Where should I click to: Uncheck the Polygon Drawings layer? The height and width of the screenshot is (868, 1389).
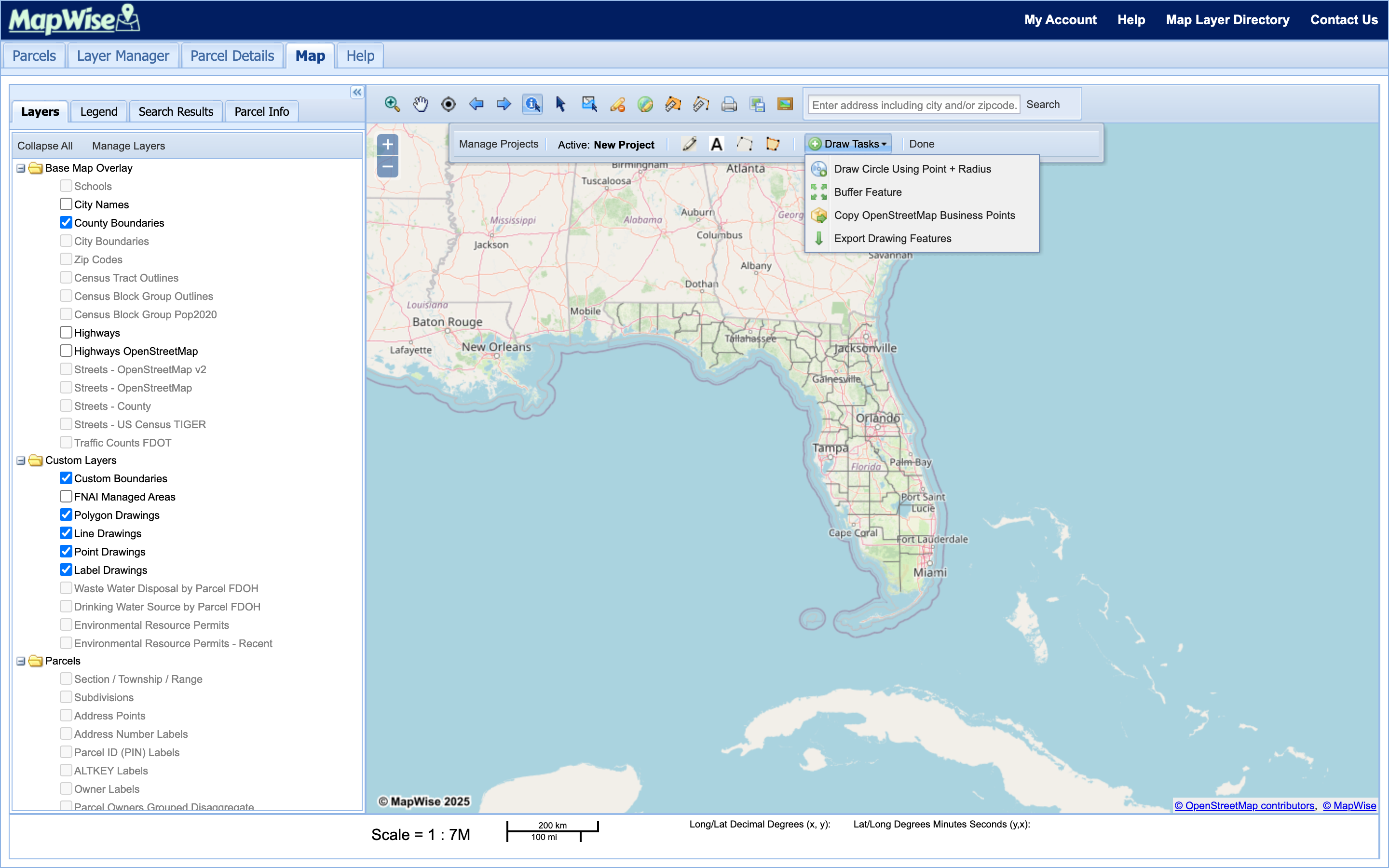point(66,515)
